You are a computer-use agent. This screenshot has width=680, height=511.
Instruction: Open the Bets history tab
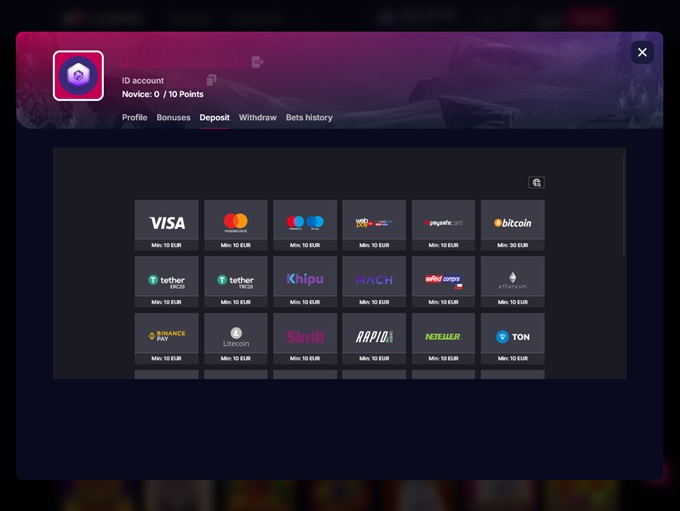click(309, 118)
